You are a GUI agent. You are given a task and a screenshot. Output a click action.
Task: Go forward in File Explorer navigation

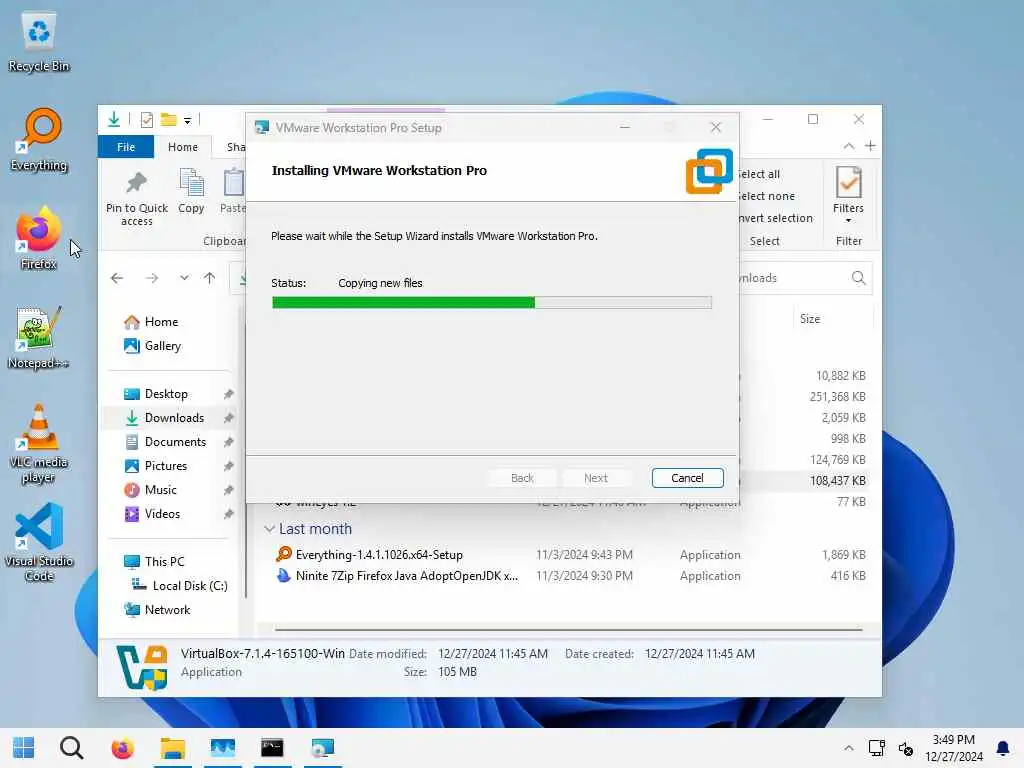coord(152,278)
